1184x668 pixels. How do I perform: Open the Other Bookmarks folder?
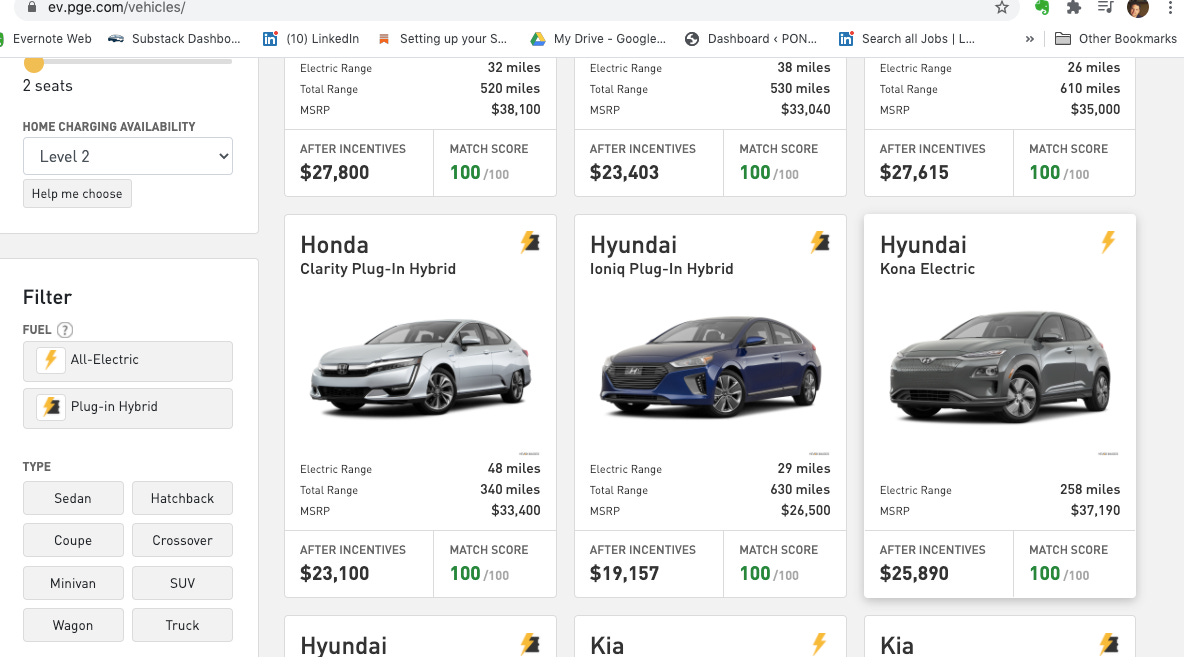[x=1115, y=38]
